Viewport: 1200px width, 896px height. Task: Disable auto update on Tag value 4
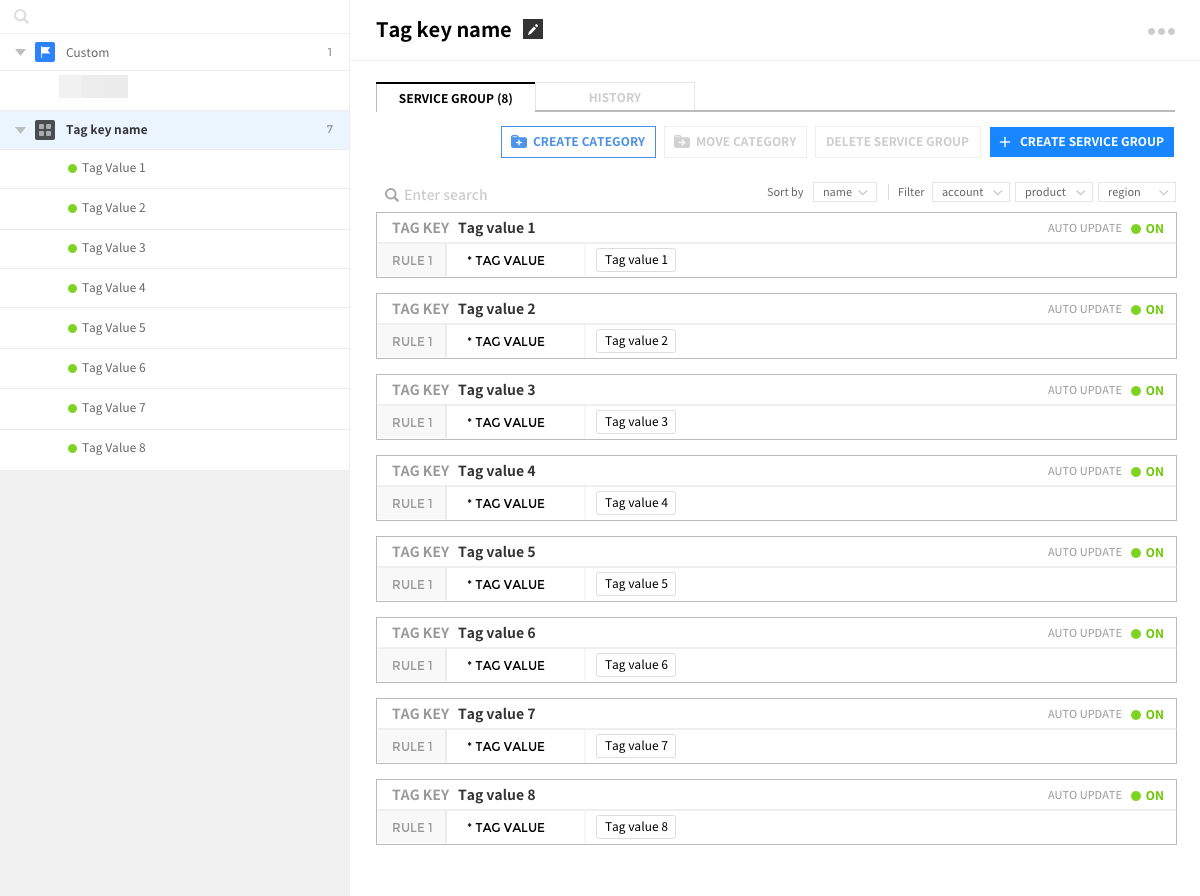point(1146,472)
